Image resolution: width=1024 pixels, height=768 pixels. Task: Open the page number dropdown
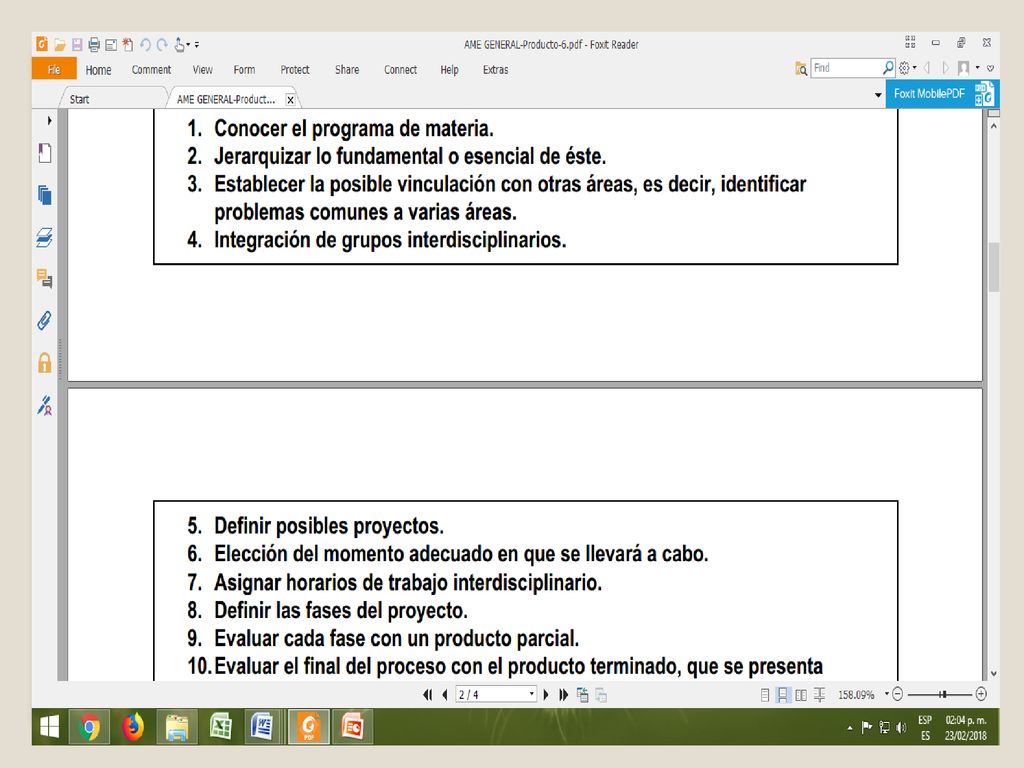(x=532, y=694)
